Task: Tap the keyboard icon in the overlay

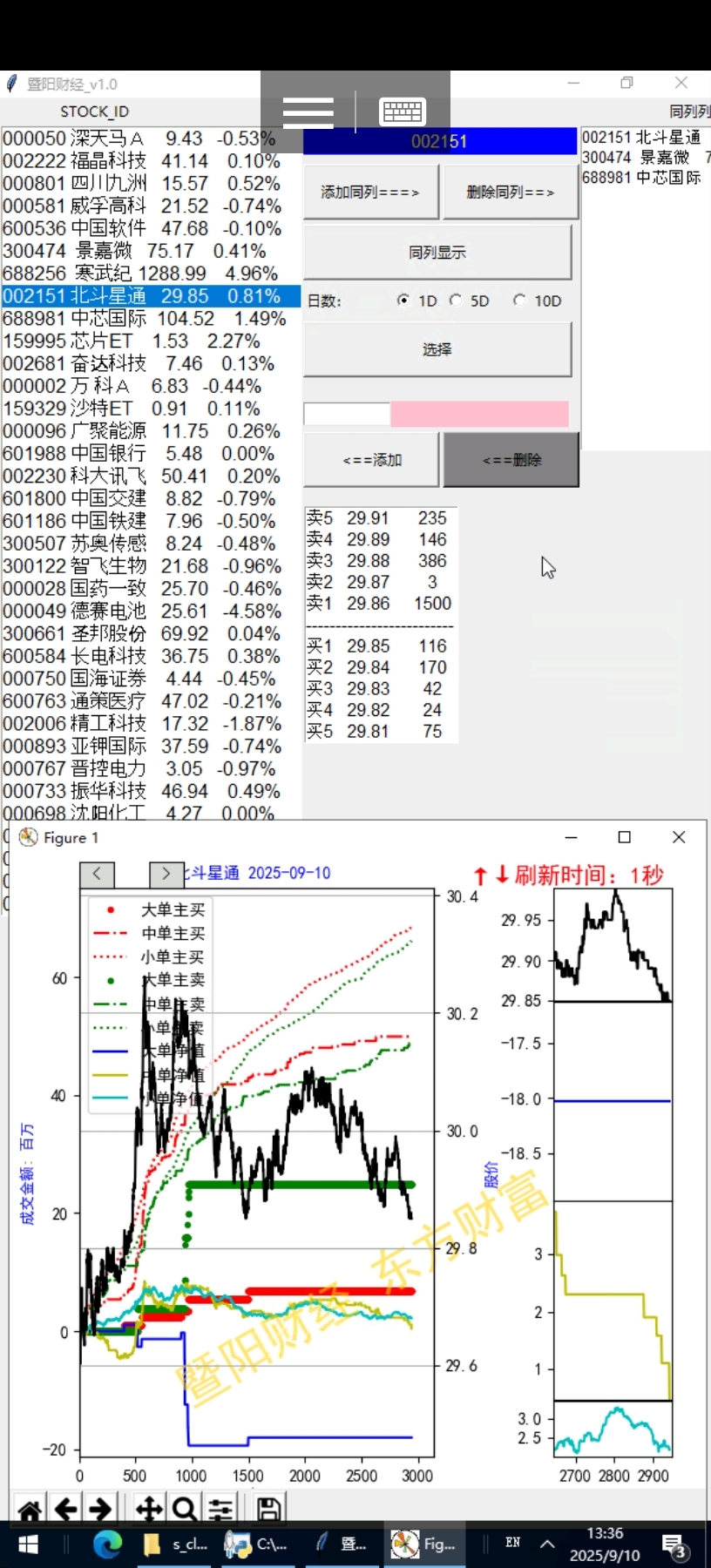Action: click(403, 112)
